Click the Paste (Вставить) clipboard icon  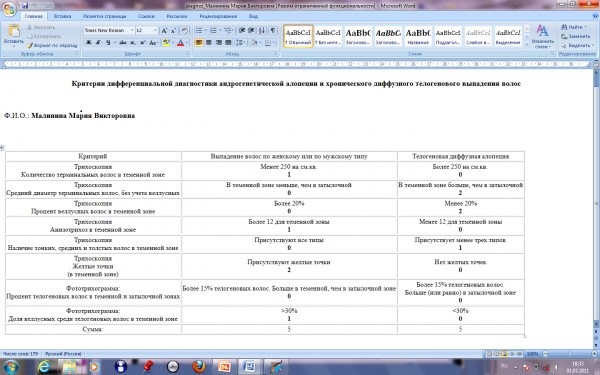point(13,34)
